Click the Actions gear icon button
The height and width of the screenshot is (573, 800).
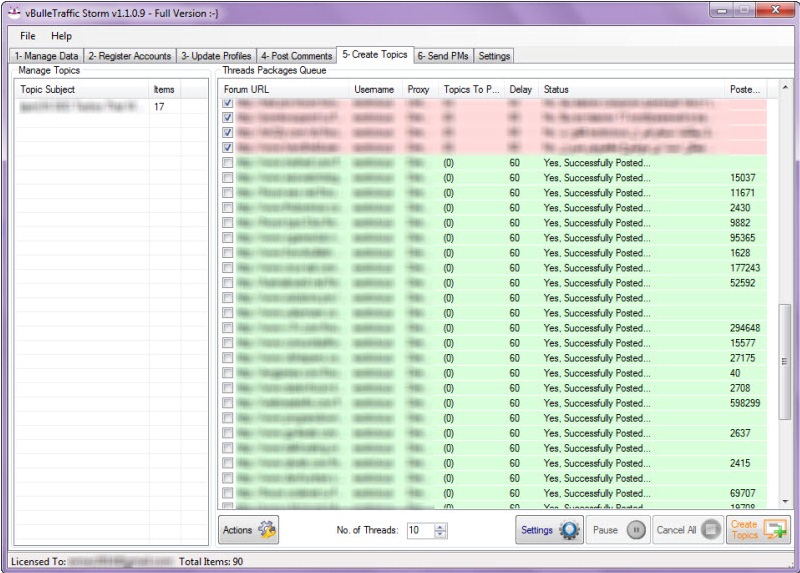click(248, 530)
